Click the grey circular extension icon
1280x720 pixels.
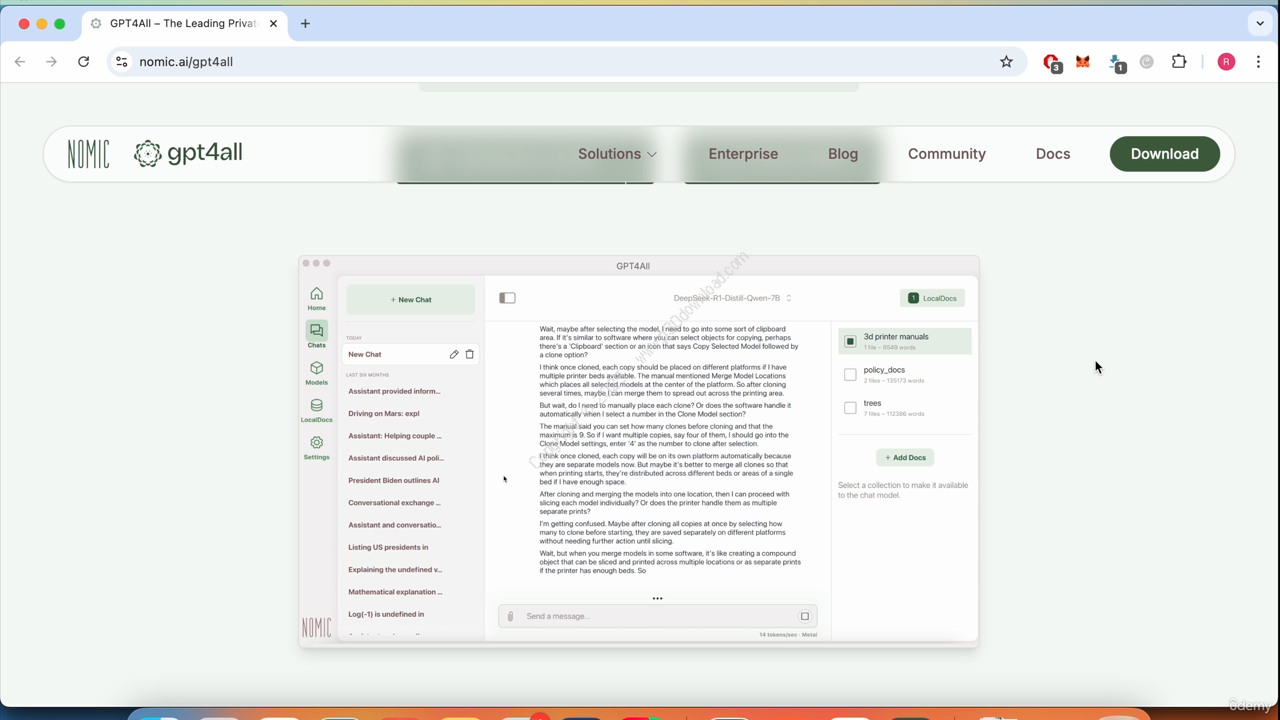coord(1147,62)
